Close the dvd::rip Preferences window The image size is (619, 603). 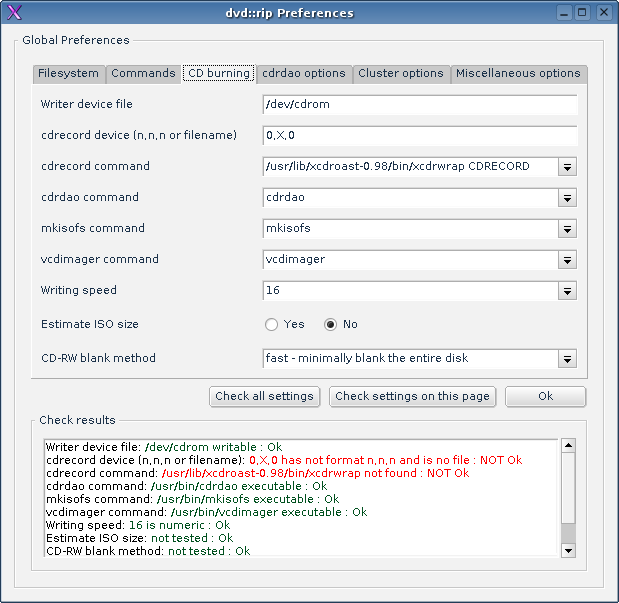604,13
